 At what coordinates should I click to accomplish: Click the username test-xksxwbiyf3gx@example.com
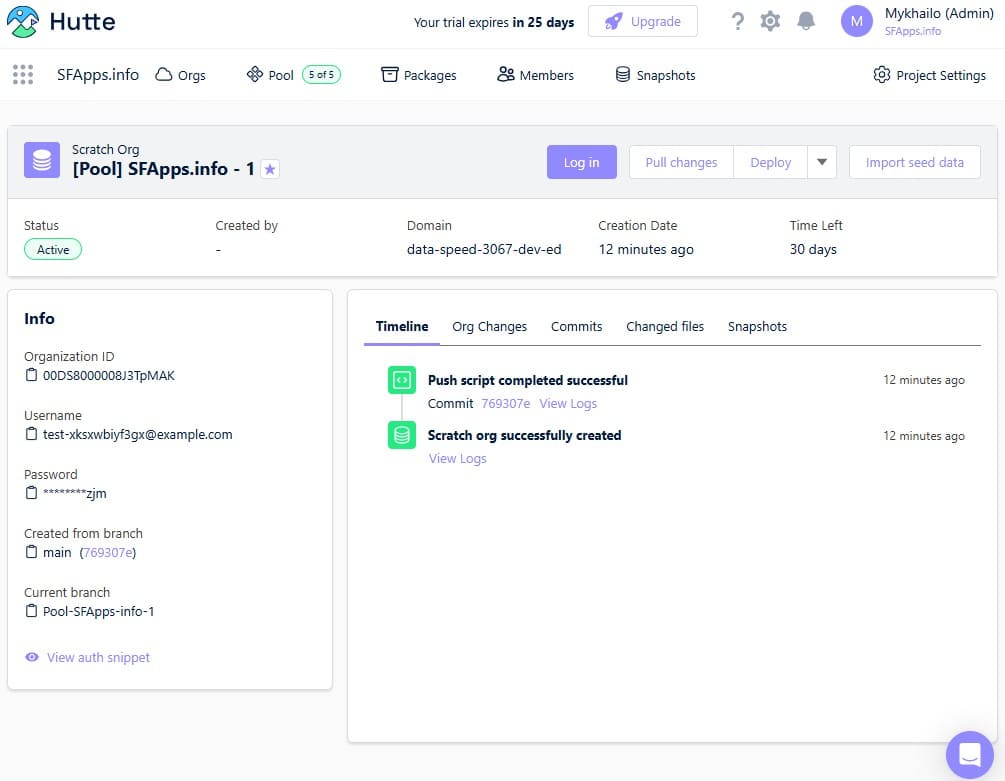pyautogui.click(x=137, y=434)
